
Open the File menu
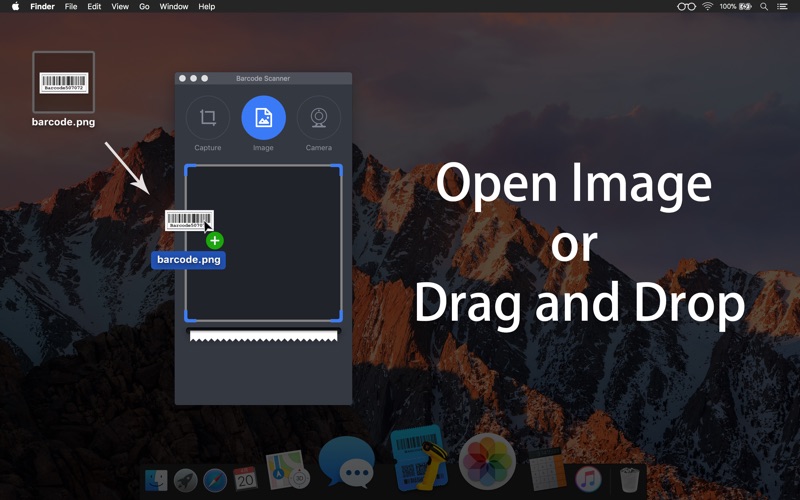click(x=71, y=6)
